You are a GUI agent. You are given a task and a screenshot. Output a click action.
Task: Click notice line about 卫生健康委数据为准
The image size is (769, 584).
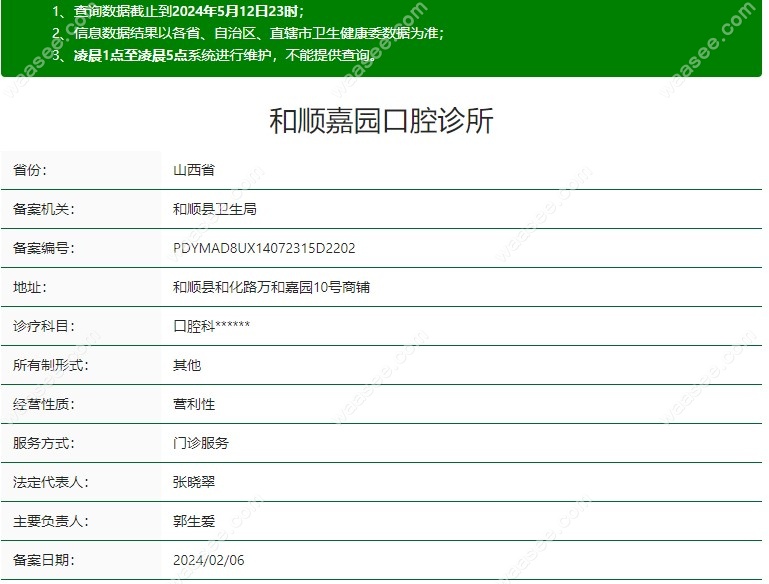point(248,33)
